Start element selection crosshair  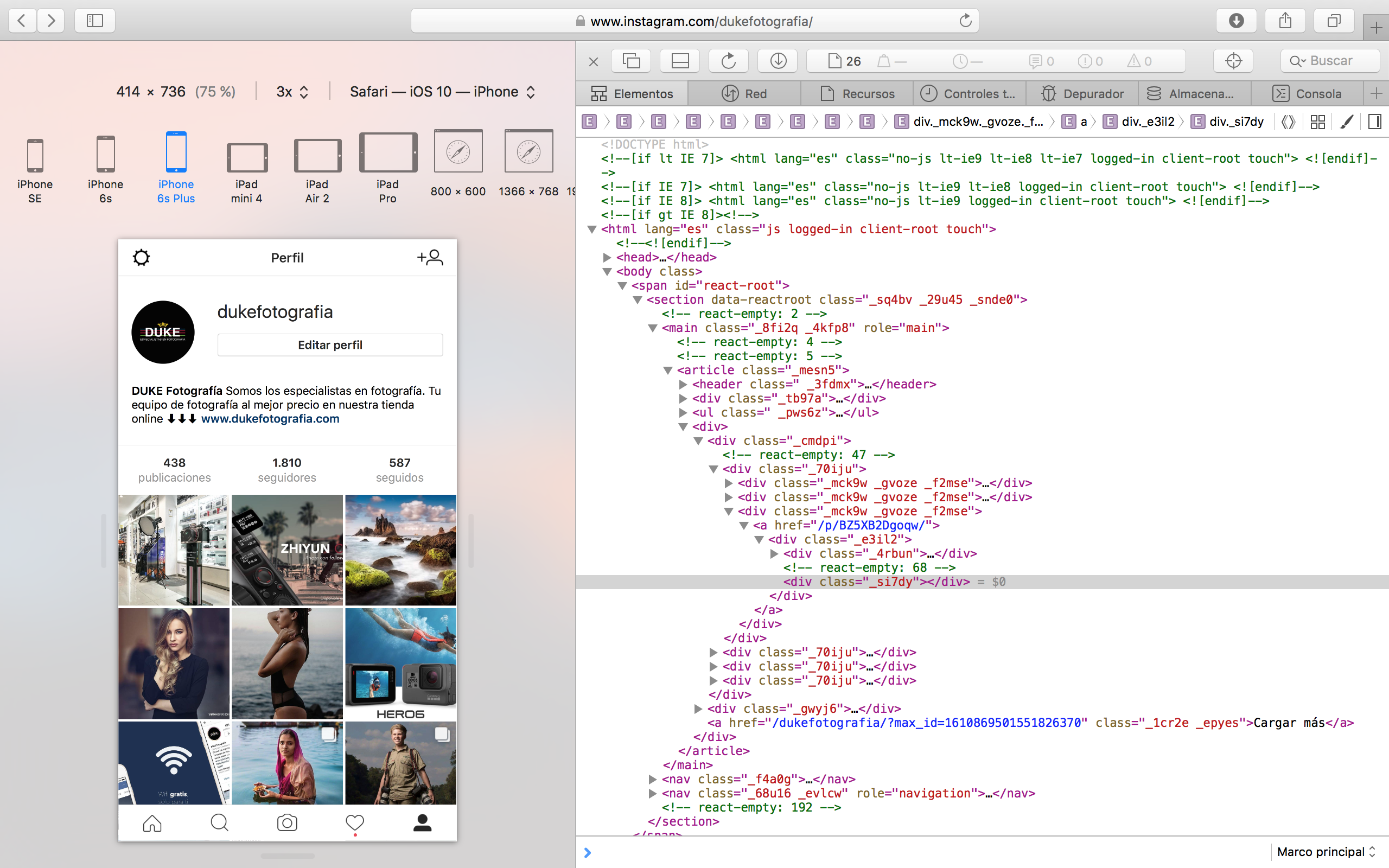coord(1233,61)
